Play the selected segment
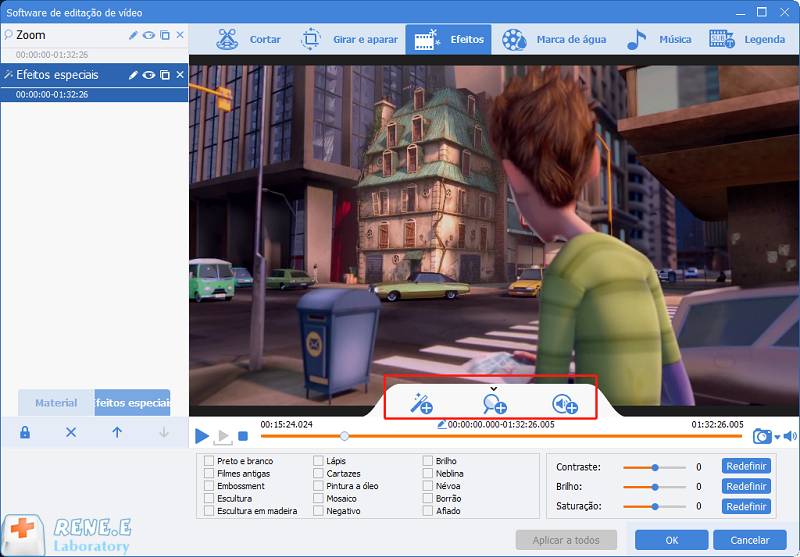This screenshot has width=800, height=557. tap(223, 437)
